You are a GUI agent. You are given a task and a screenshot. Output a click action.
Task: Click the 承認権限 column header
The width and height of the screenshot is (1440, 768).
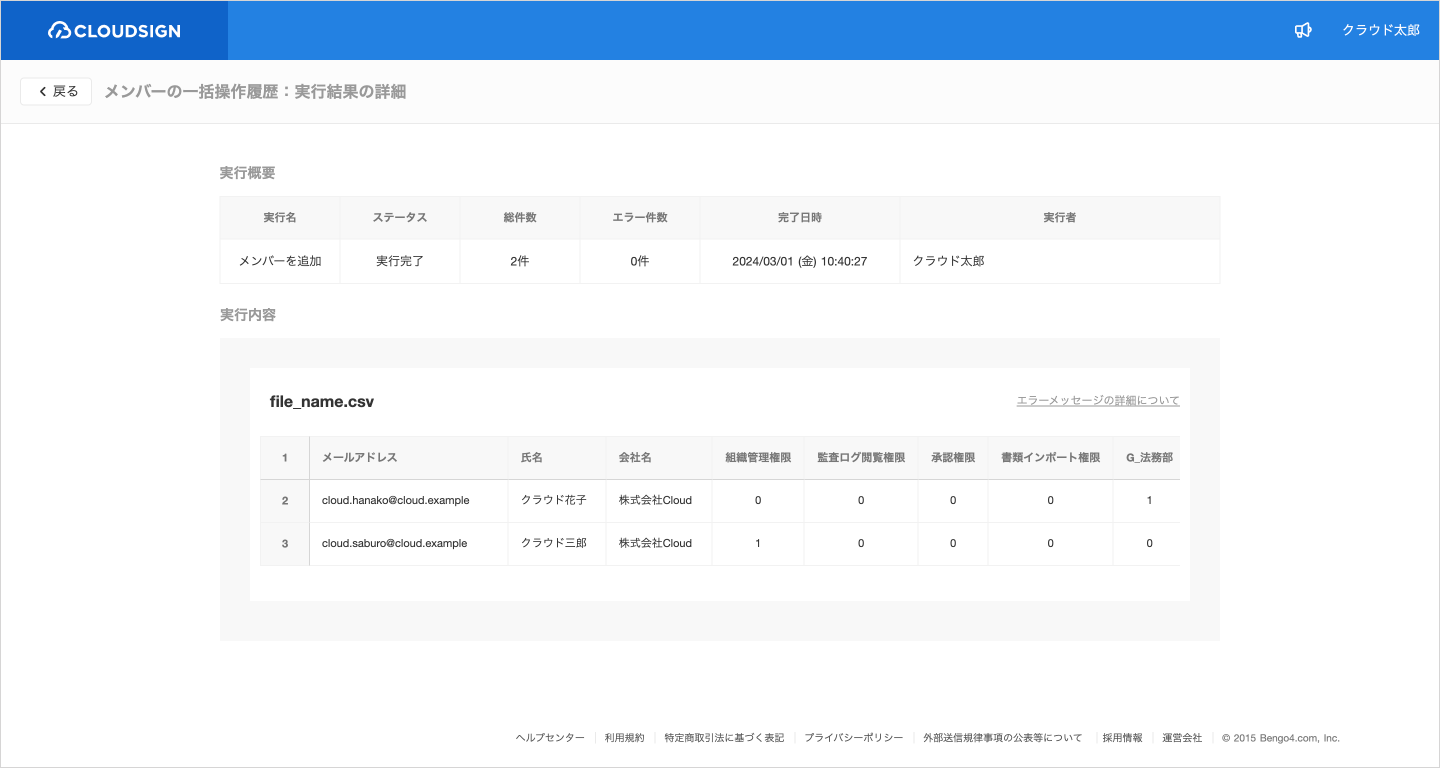953,457
